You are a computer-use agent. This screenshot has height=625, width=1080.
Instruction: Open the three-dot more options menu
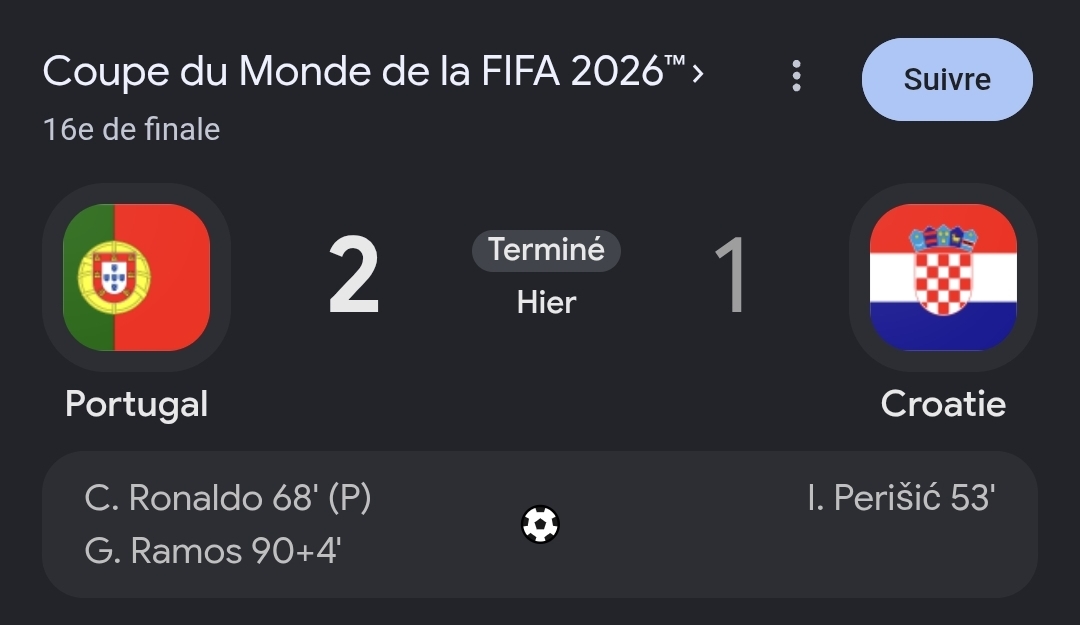coord(796,75)
